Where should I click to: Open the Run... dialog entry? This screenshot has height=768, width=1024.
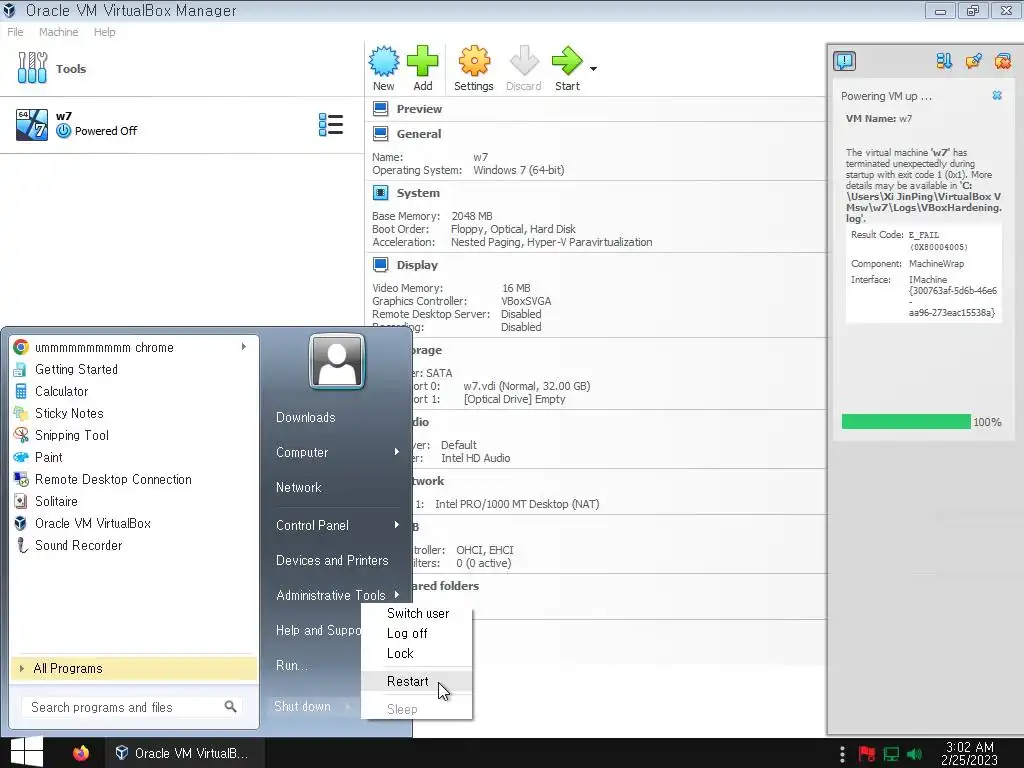coord(292,665)
